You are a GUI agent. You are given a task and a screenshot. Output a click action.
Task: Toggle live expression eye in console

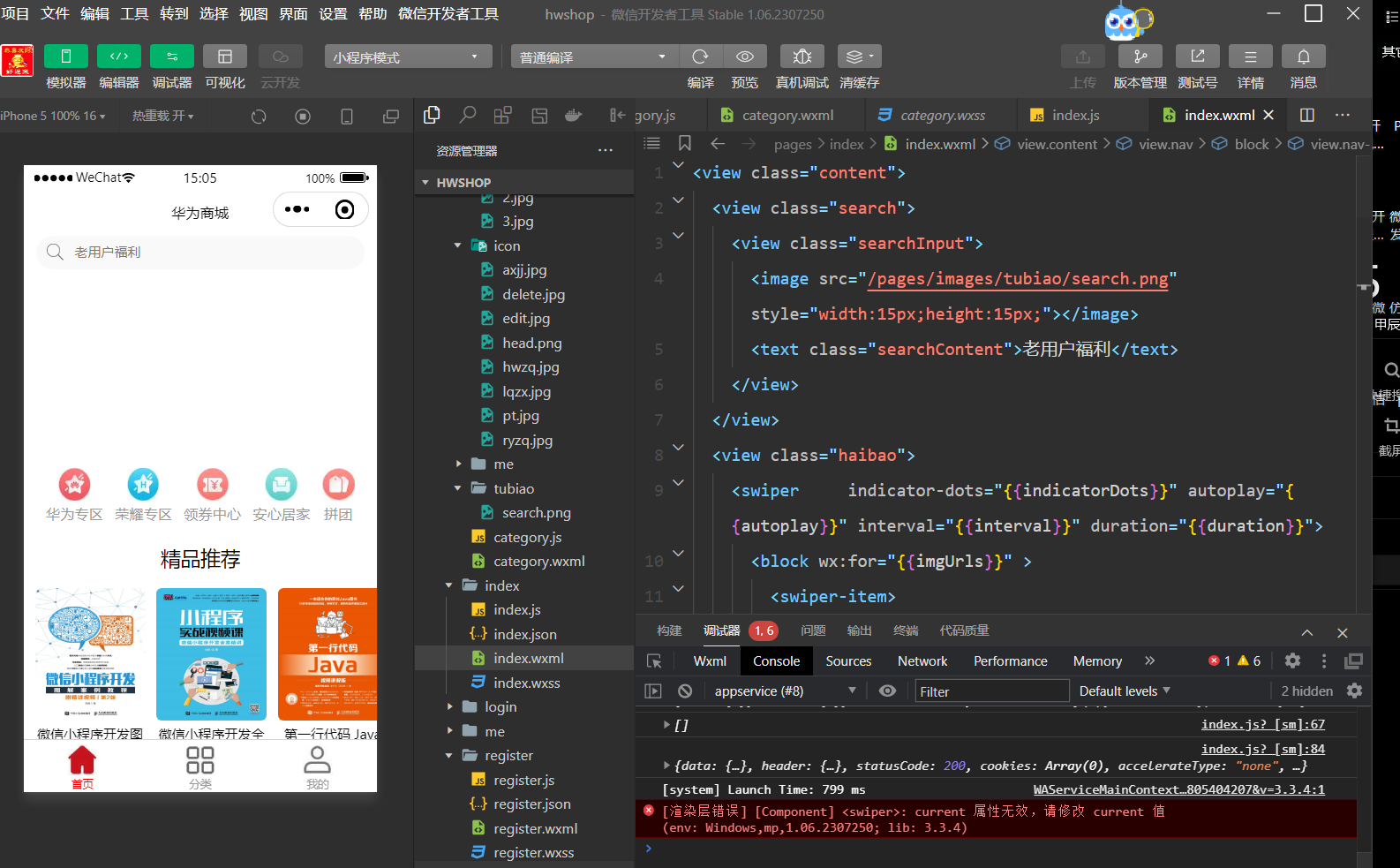[x=888, y=691]
